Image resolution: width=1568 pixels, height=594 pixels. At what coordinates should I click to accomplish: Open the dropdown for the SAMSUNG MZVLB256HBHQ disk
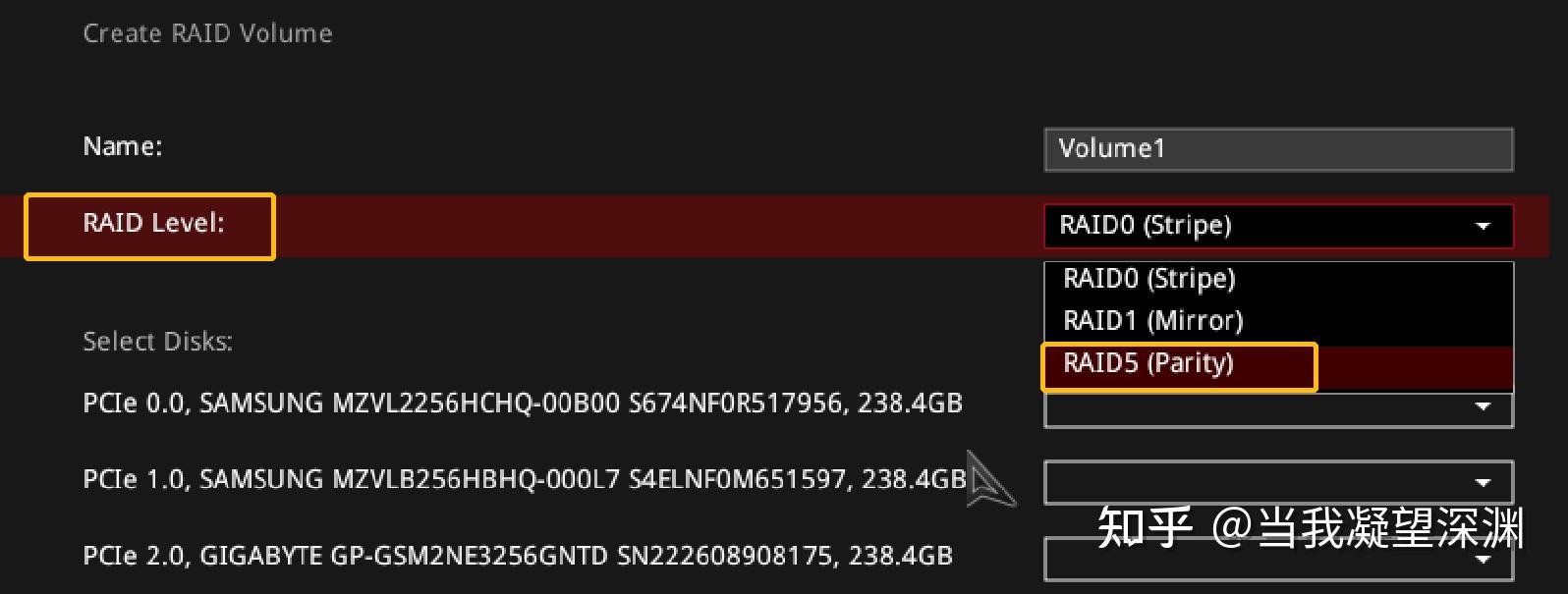click(1276, 481)
